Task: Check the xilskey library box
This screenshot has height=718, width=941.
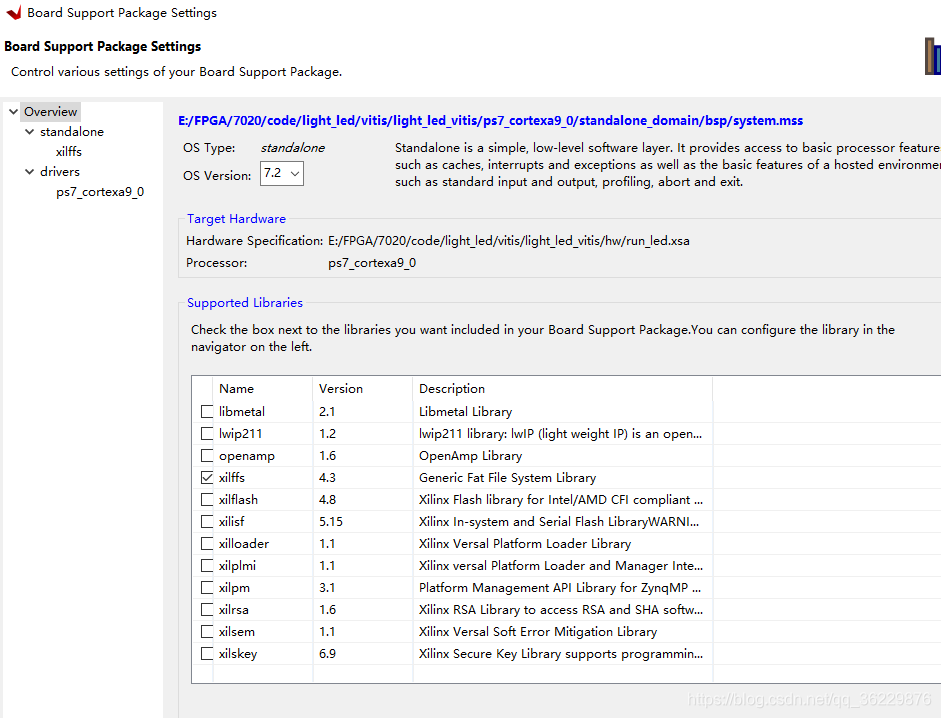Action: (x=207, y=654)
